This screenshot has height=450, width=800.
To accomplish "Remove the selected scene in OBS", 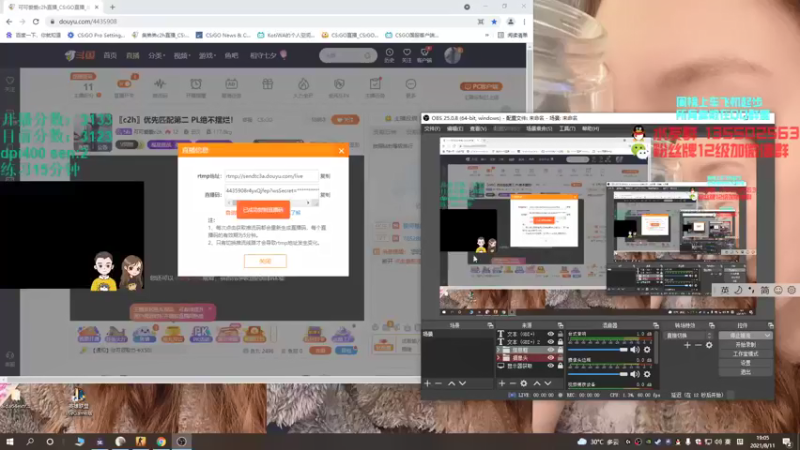I will pos(438,383).
